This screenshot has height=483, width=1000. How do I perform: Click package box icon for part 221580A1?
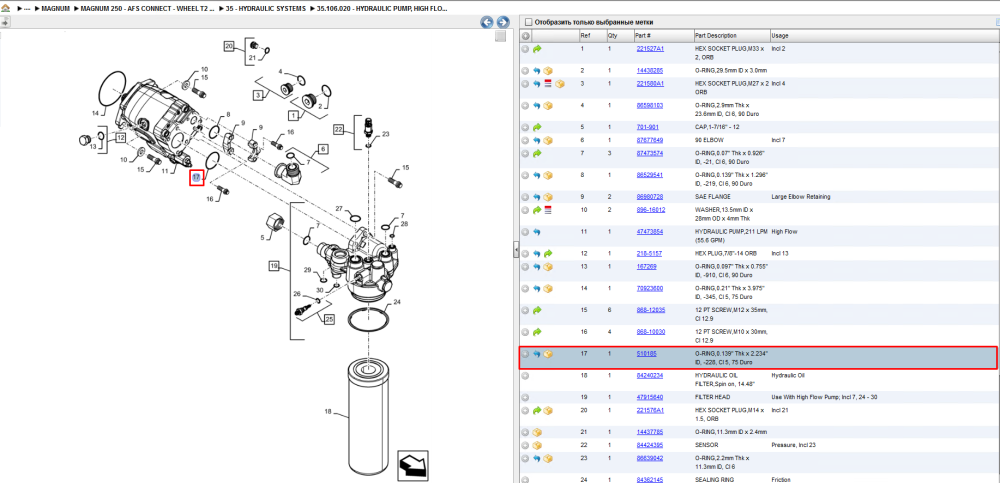tap(559, 84)
